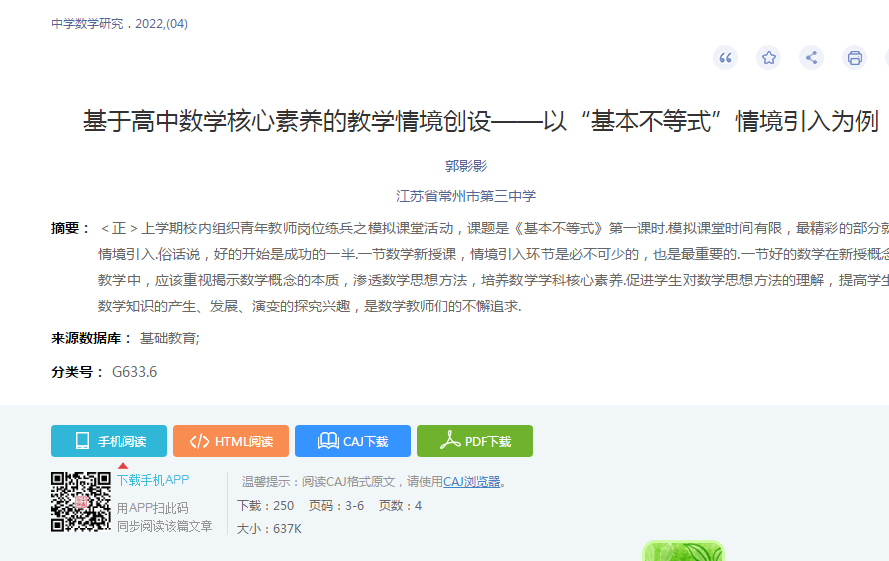Open 手机阅读 mobile reading button
The image size is (889, 561).
pos(109,441)
